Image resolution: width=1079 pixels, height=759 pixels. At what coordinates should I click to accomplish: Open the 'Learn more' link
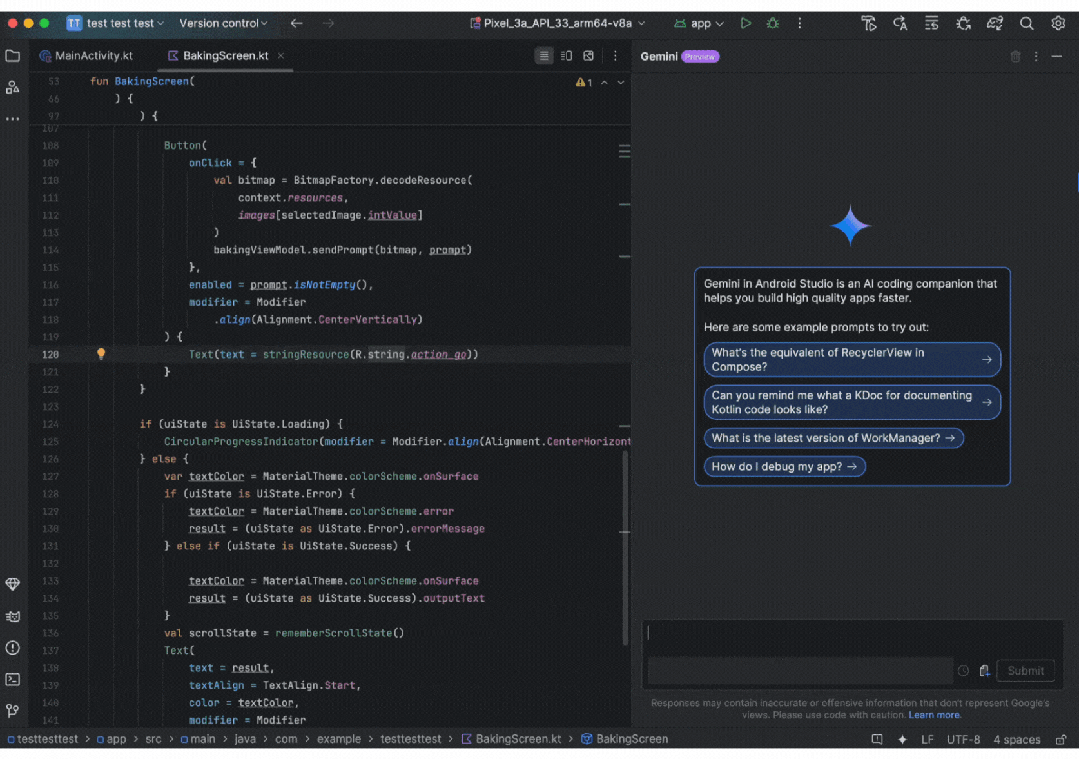point(934,715)
